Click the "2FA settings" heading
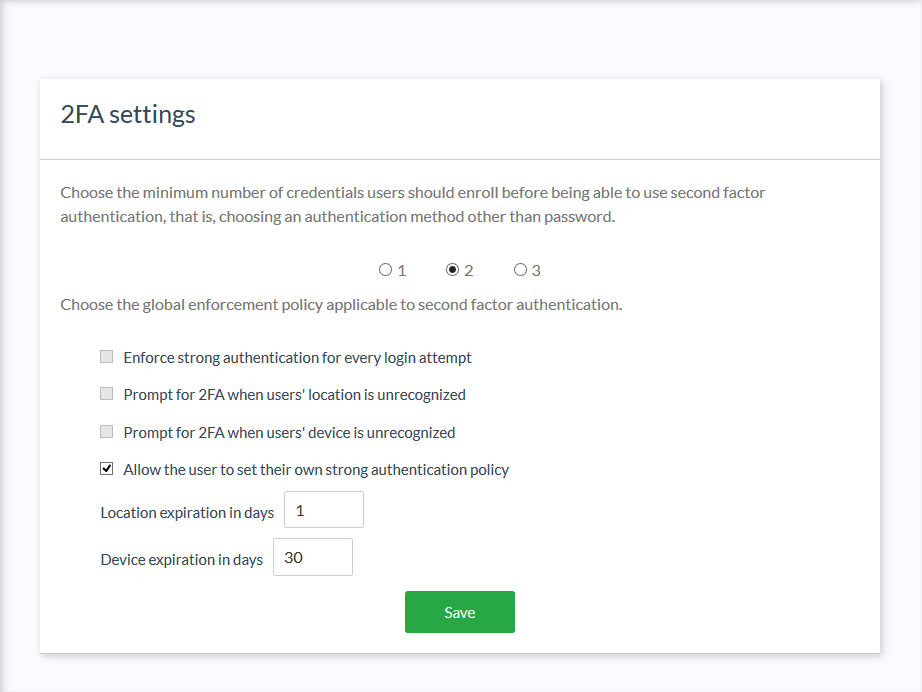The width and height of the screenshot is (922, 692). pyautogui.click(x=126, y=113)
